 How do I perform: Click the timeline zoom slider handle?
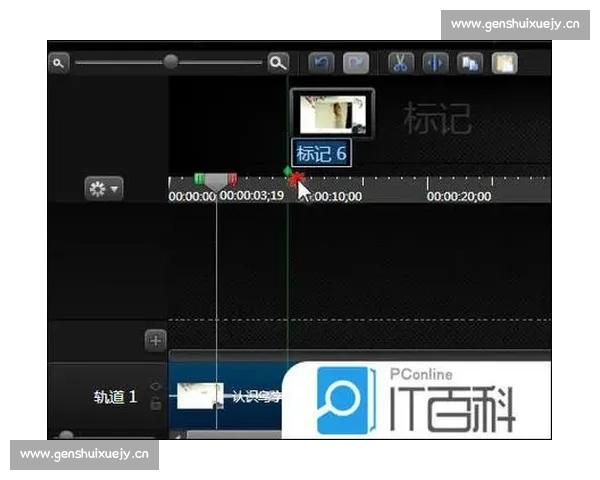pyautogui.click(x=171, y=62)
